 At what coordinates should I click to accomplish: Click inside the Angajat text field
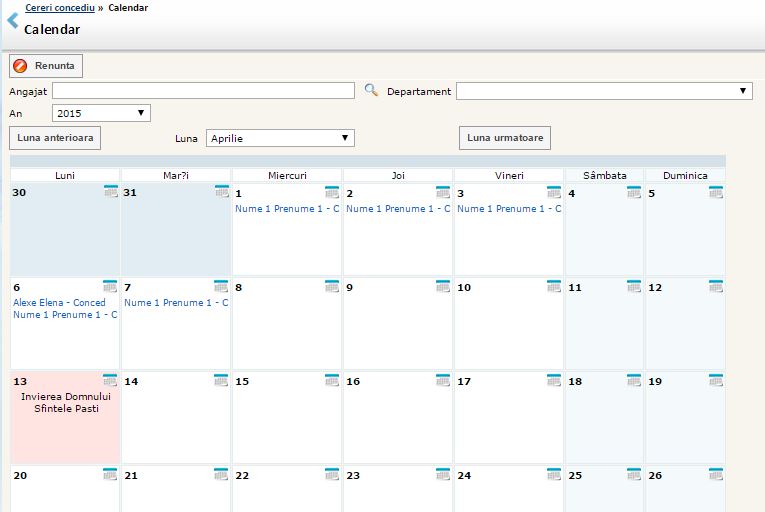[x=203, y=91]
